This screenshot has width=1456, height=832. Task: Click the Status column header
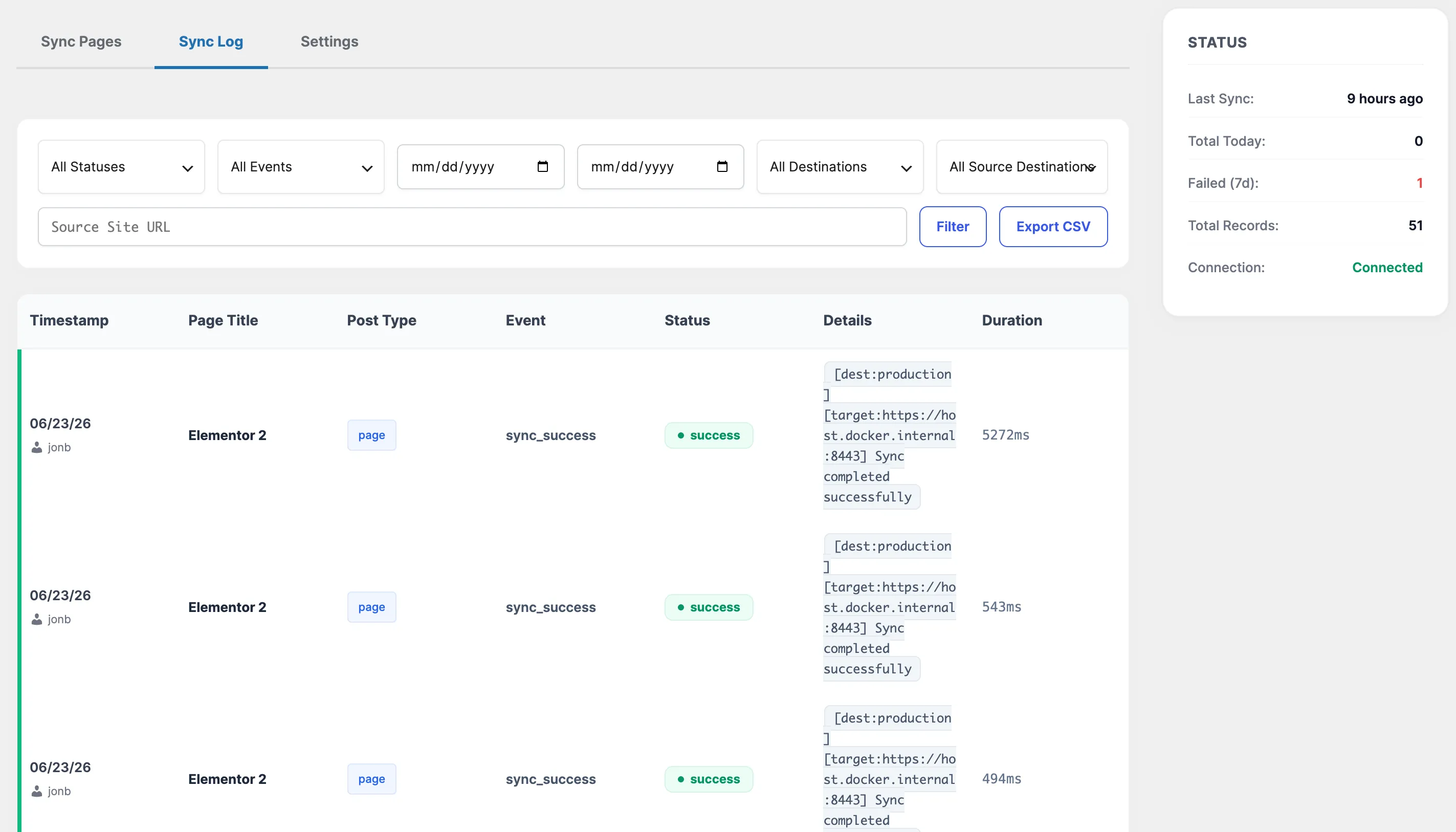(687, 321)
